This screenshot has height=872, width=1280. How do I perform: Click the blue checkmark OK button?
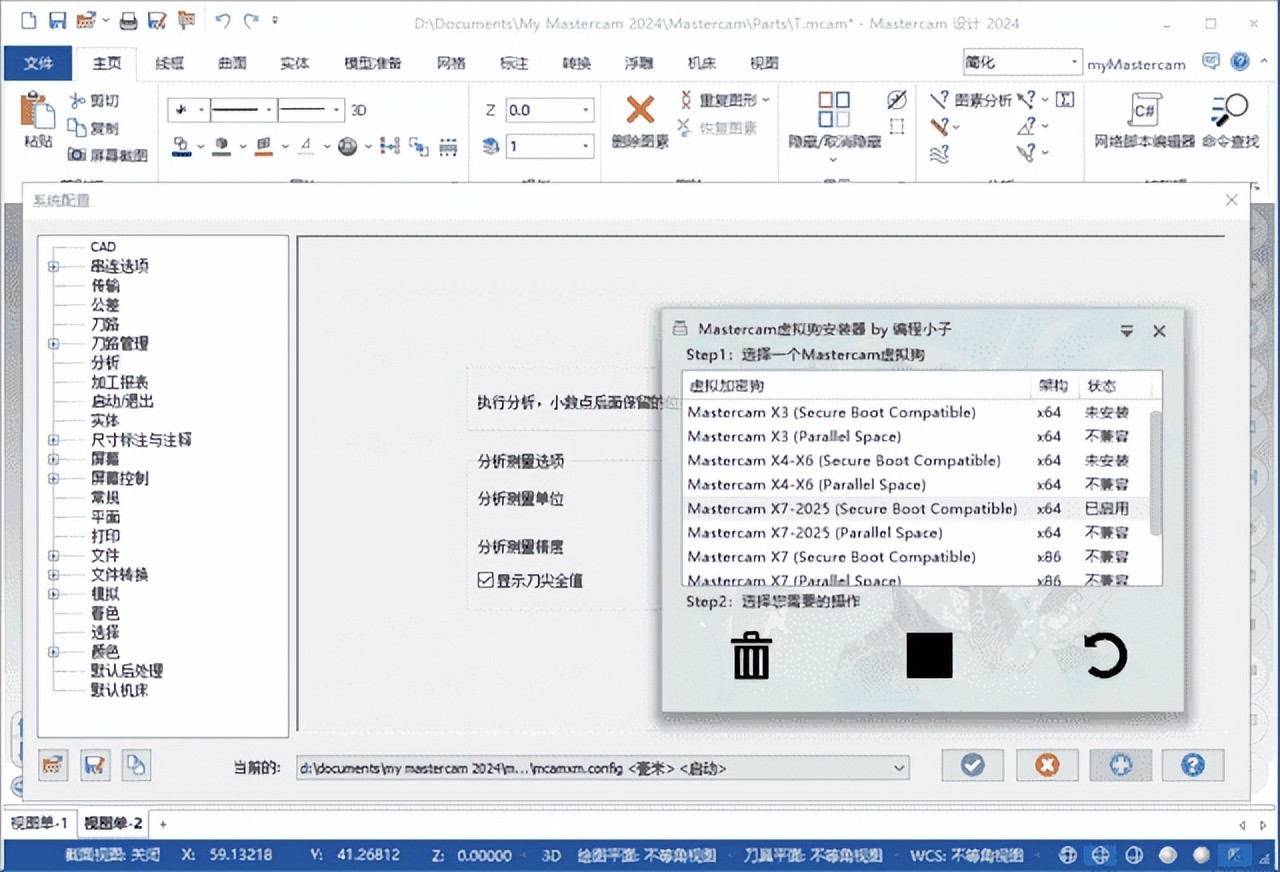click(x=972, y=766)
